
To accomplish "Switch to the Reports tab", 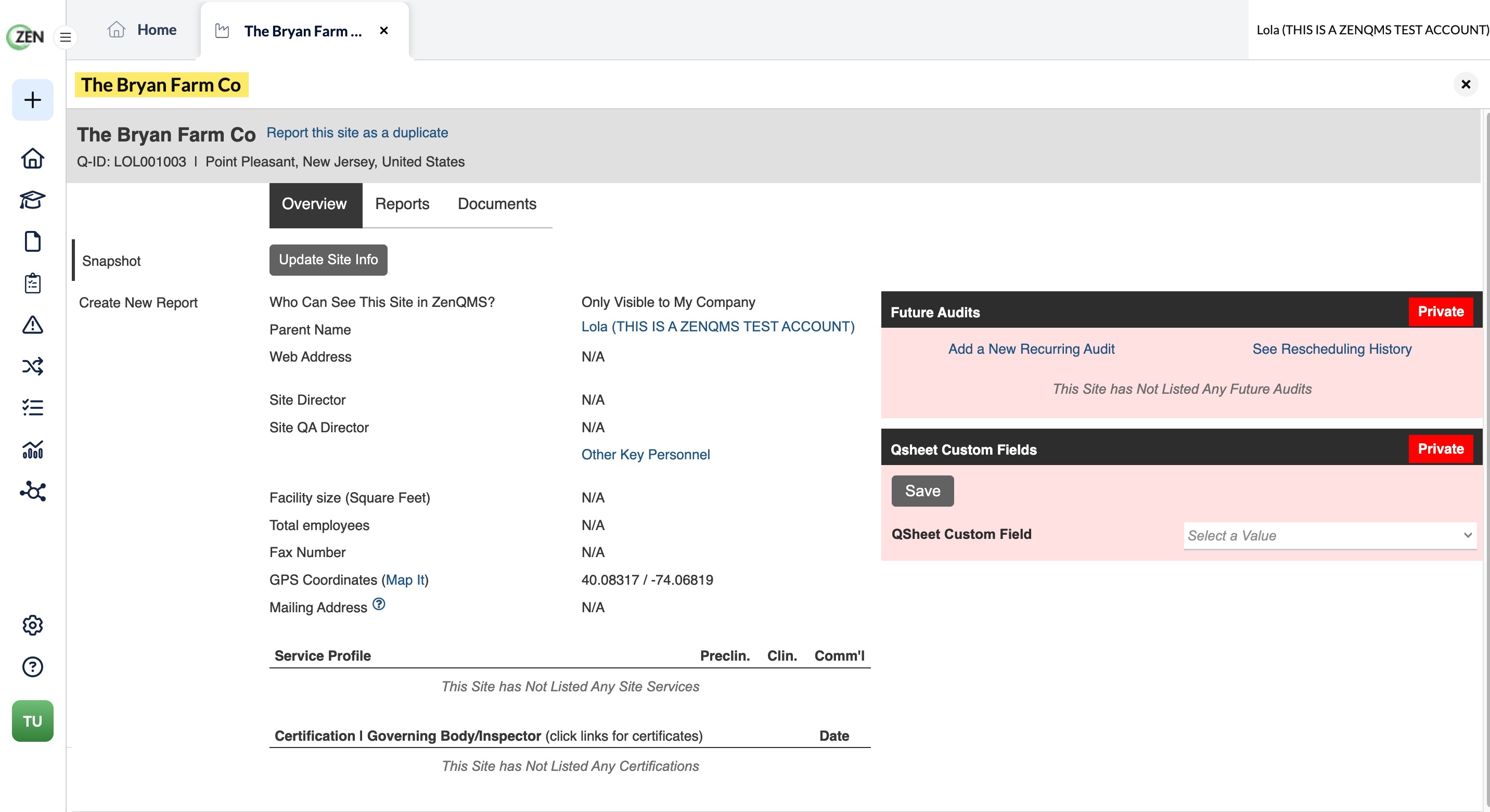I will click(x=403, y=204).
